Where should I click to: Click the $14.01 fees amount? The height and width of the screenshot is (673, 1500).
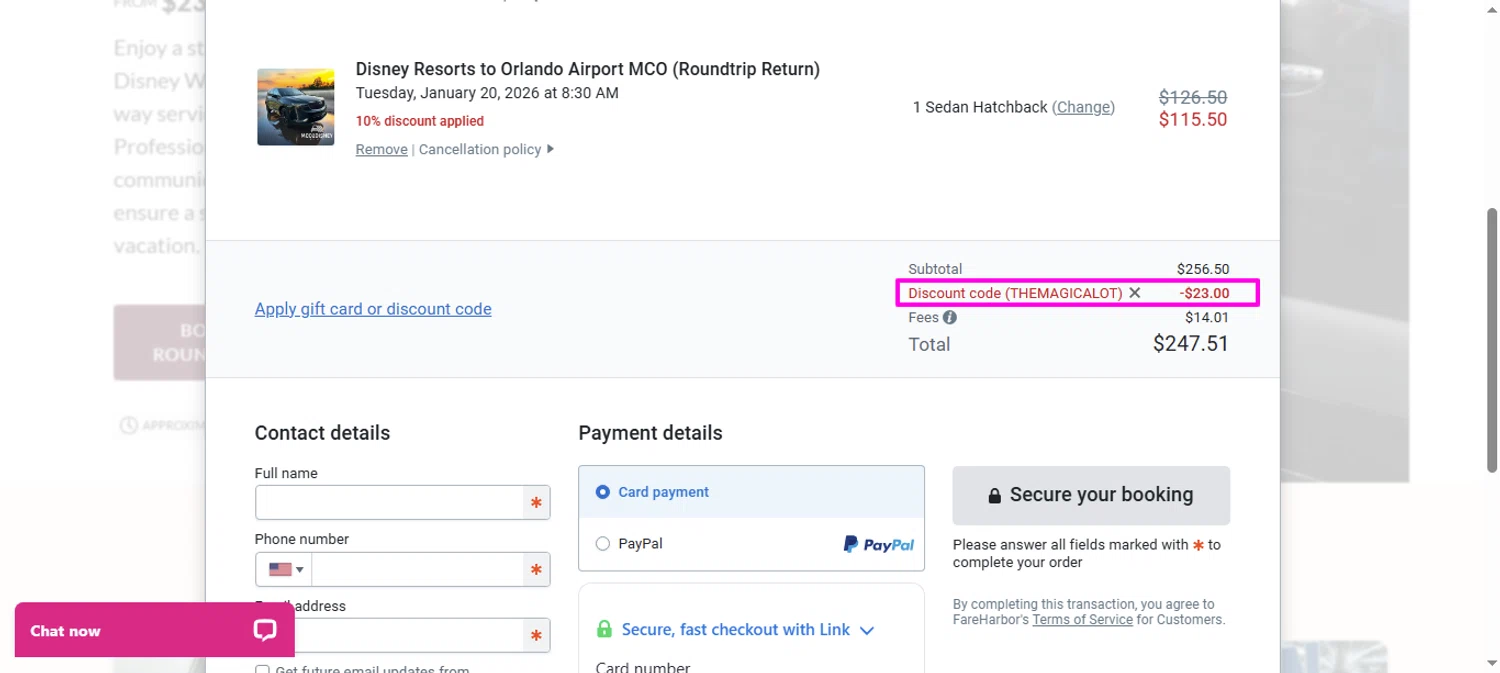pos(1207,317)
